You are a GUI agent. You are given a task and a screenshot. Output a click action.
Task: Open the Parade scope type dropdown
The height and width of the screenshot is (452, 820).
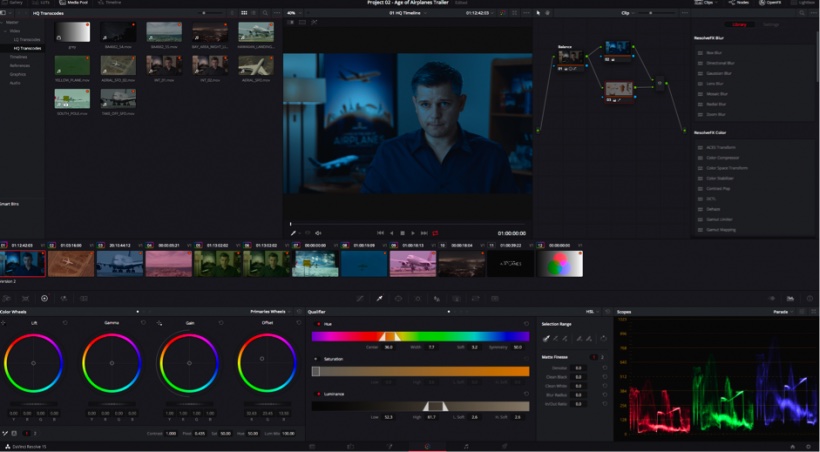pyautogui.click(x=783, y=312)
